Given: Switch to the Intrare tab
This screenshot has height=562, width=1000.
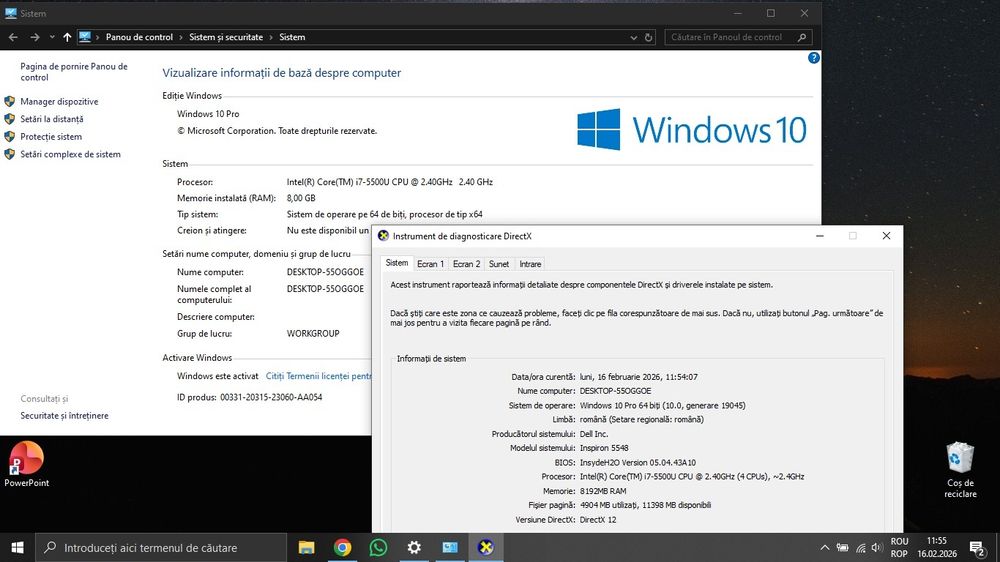Looking at the screenshot, I should [530, 263].
